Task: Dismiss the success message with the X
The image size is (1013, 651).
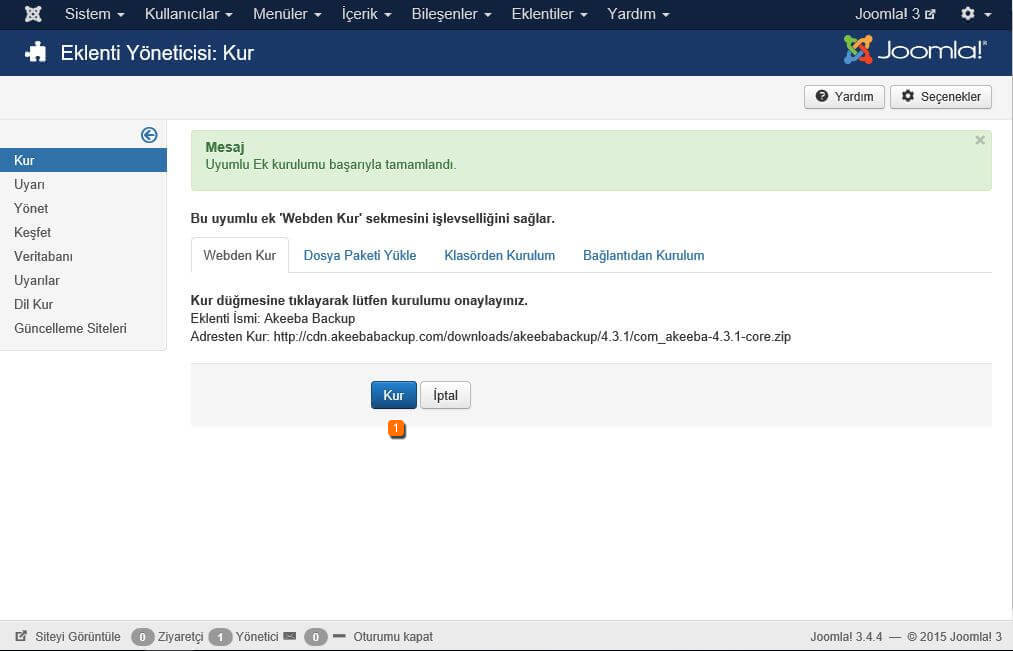Action: coord(980,141)
